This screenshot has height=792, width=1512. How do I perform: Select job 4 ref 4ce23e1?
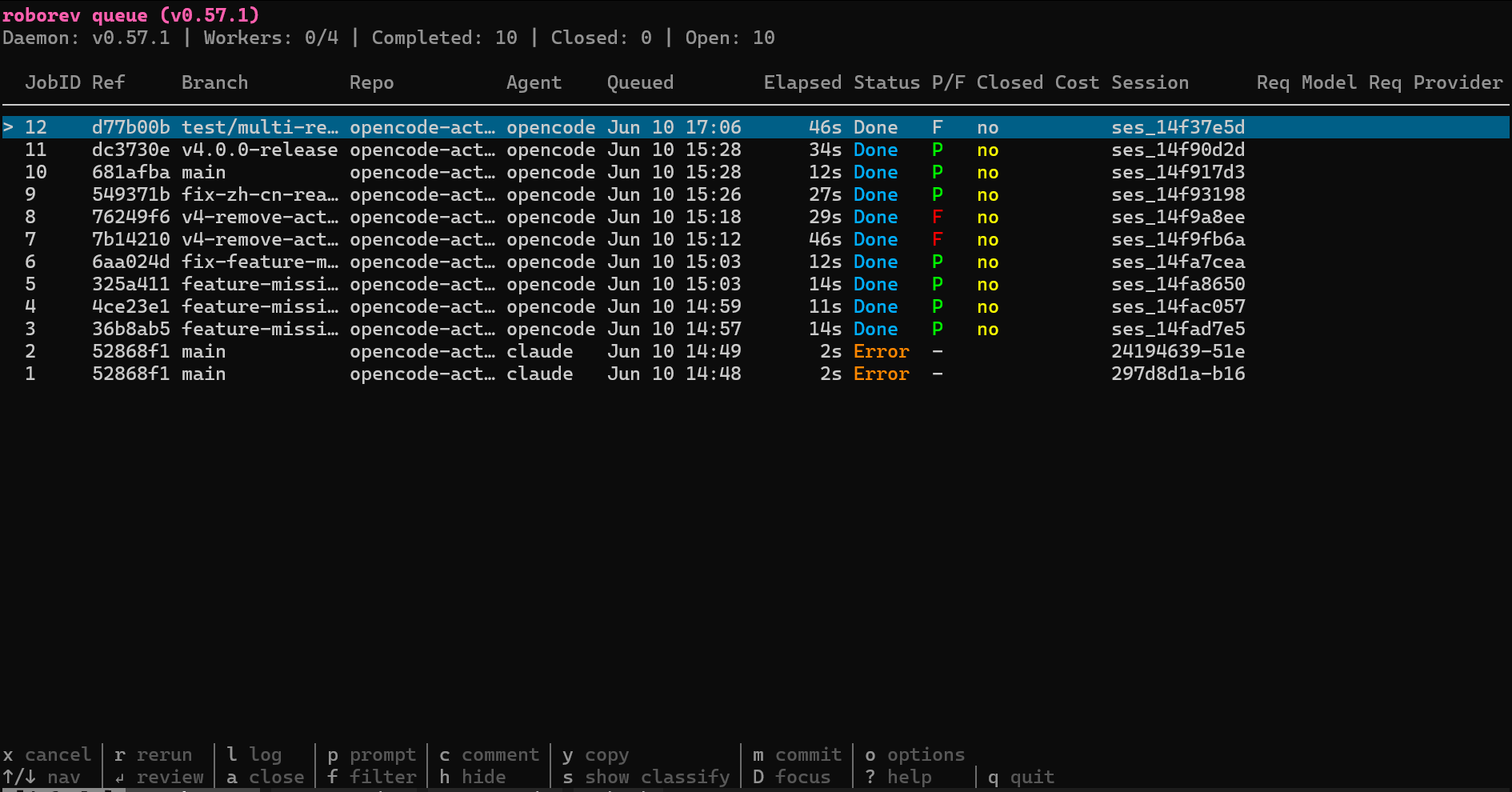[x=130, y=306]
